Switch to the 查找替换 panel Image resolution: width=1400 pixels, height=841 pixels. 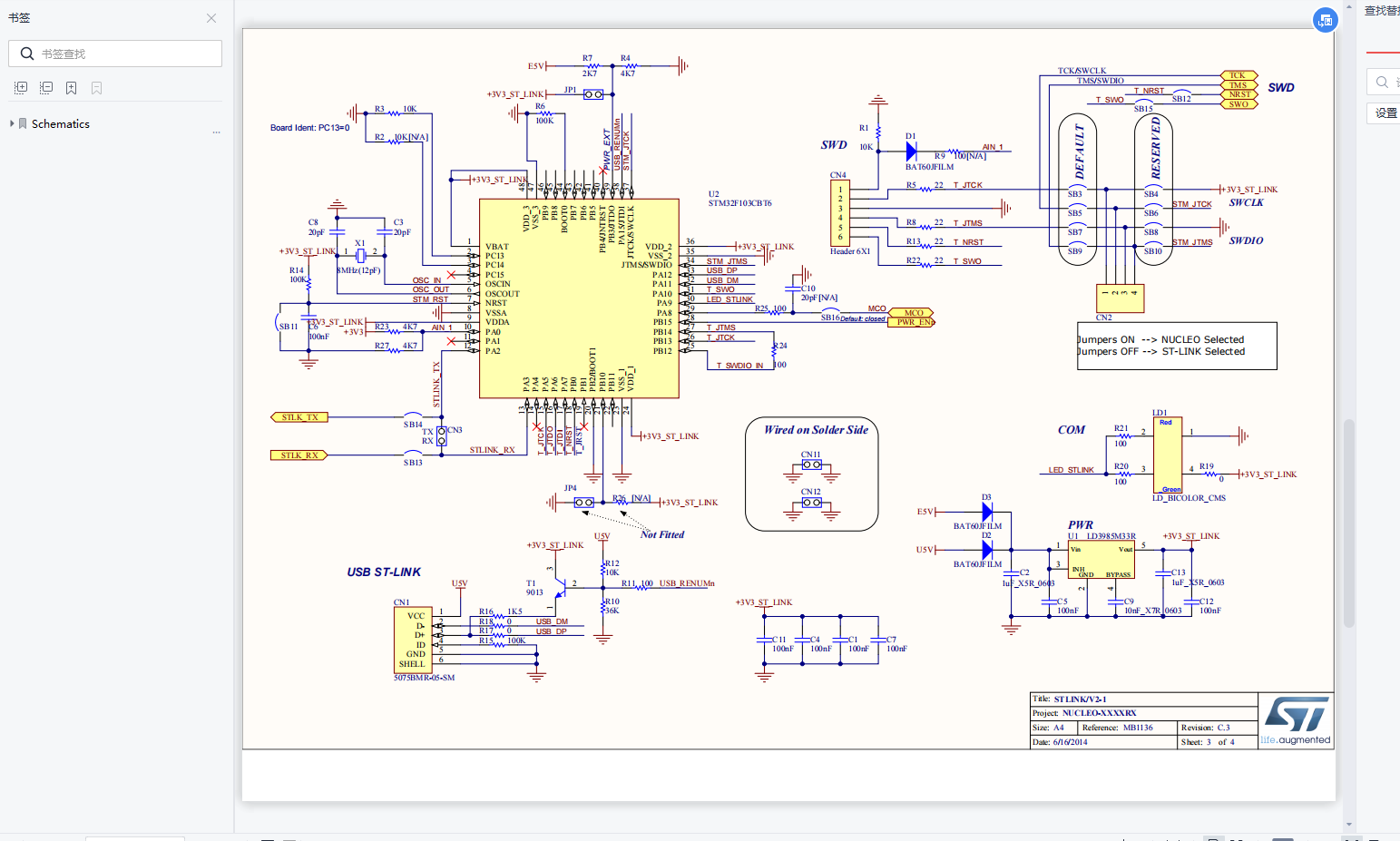[1378, 12]
